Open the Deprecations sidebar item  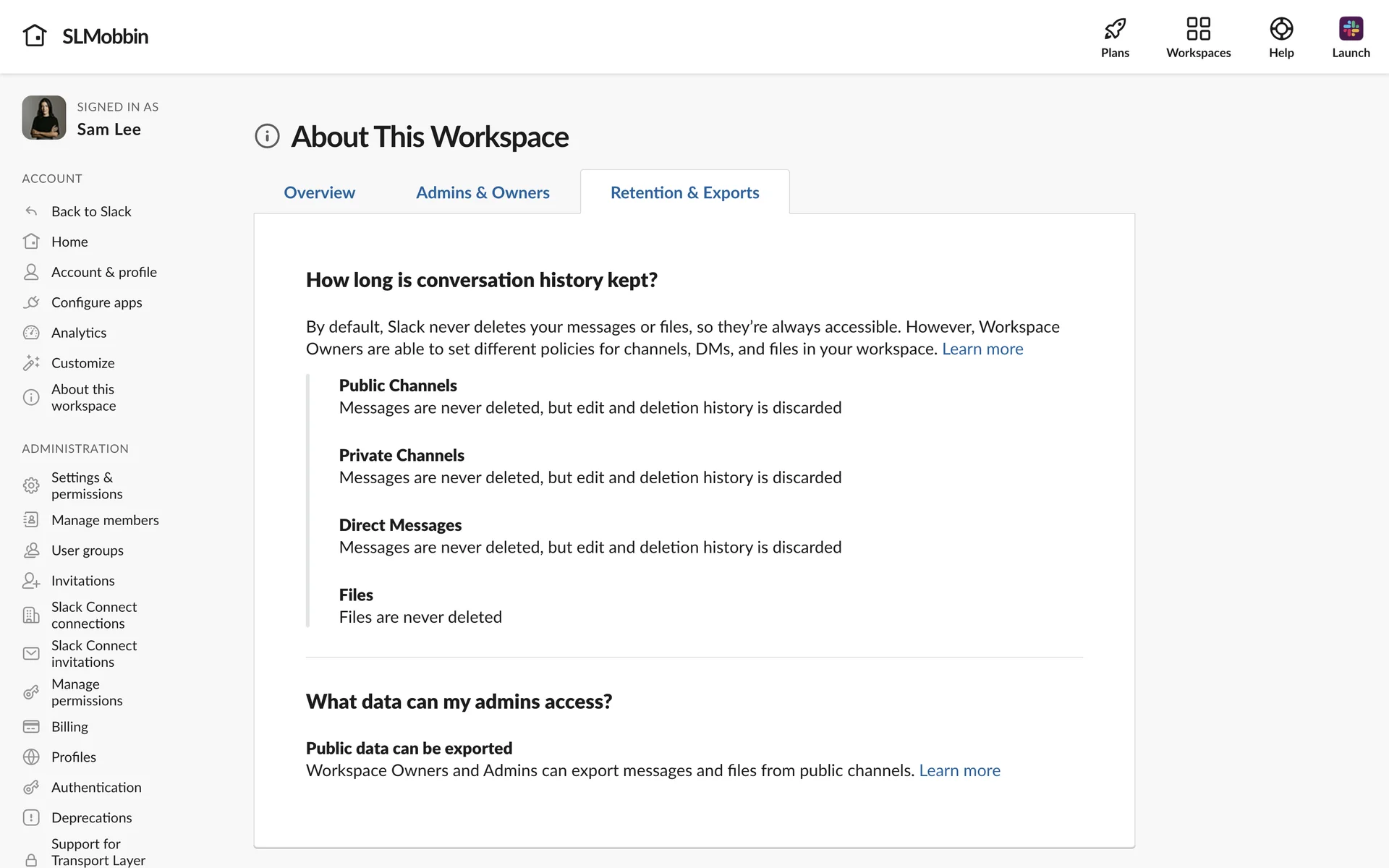(x=91, y=817)
